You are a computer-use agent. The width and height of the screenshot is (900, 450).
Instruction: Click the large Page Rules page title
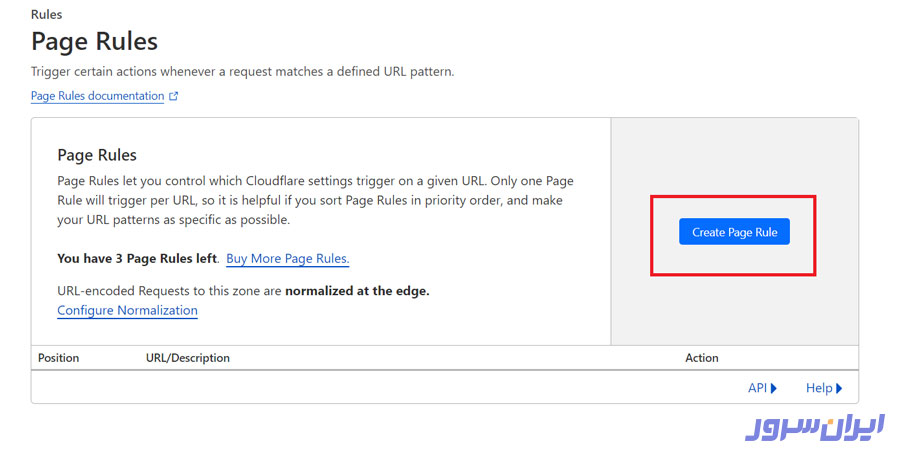(x=94, y=42)
